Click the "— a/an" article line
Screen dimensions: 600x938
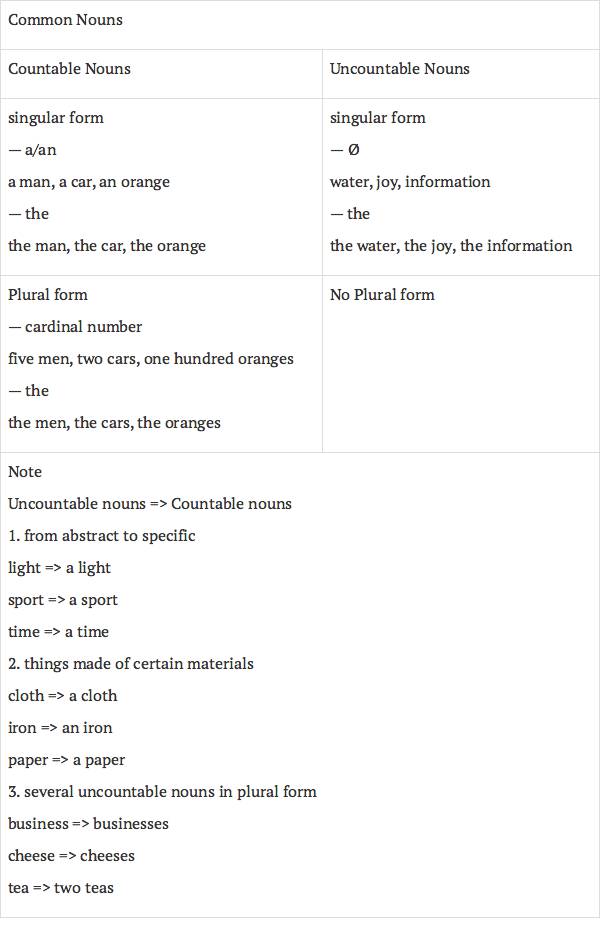tap(32, 150)
